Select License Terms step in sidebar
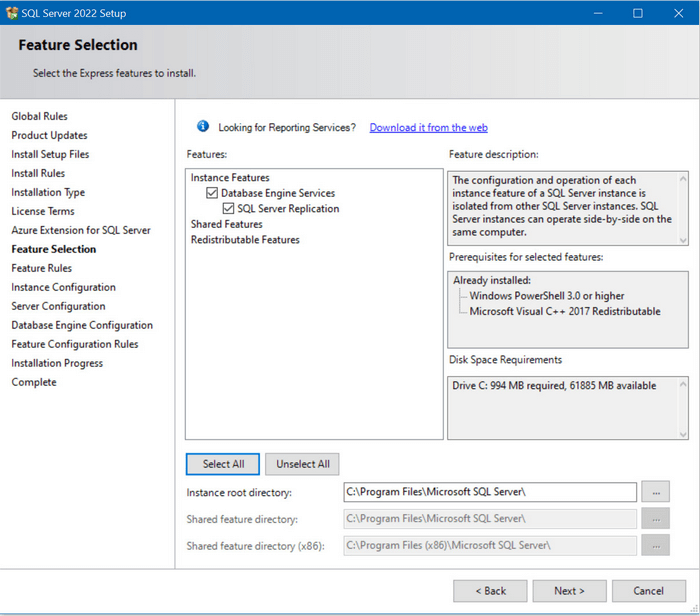Image resolution: width=700 pixels, height=616 pixels. 42,211
